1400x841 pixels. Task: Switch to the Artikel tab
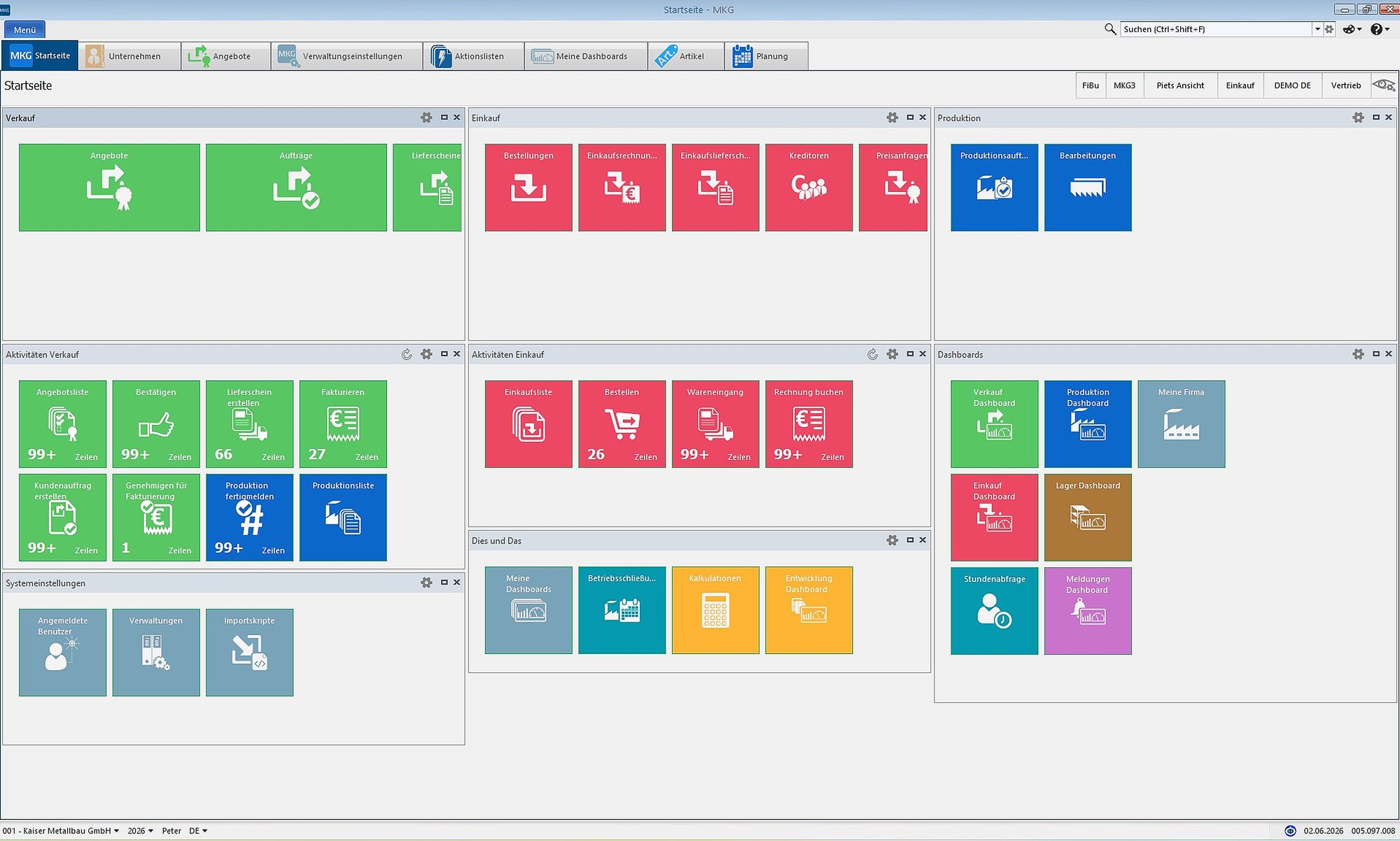tap(686, 56)
